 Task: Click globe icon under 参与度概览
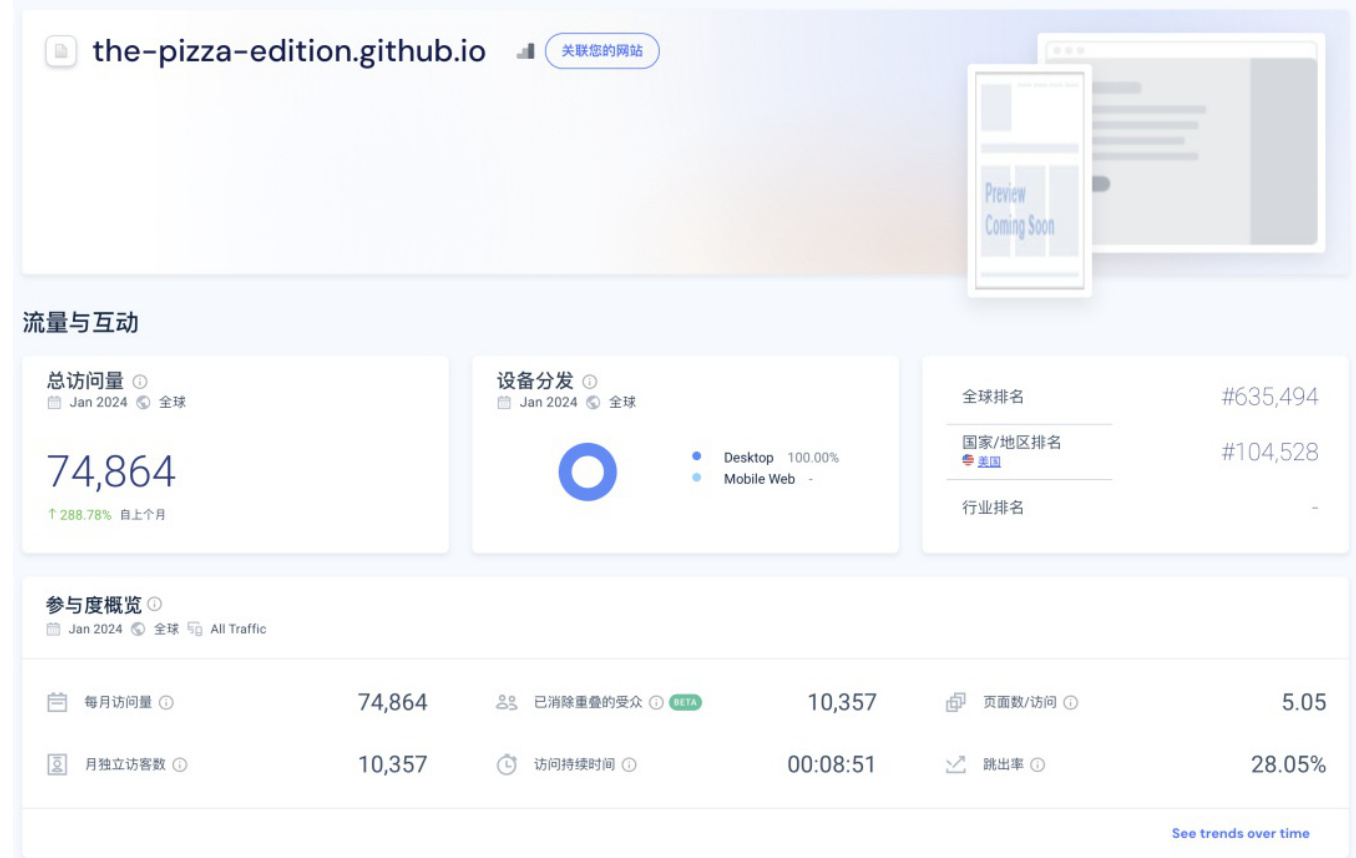pos(139,629)
